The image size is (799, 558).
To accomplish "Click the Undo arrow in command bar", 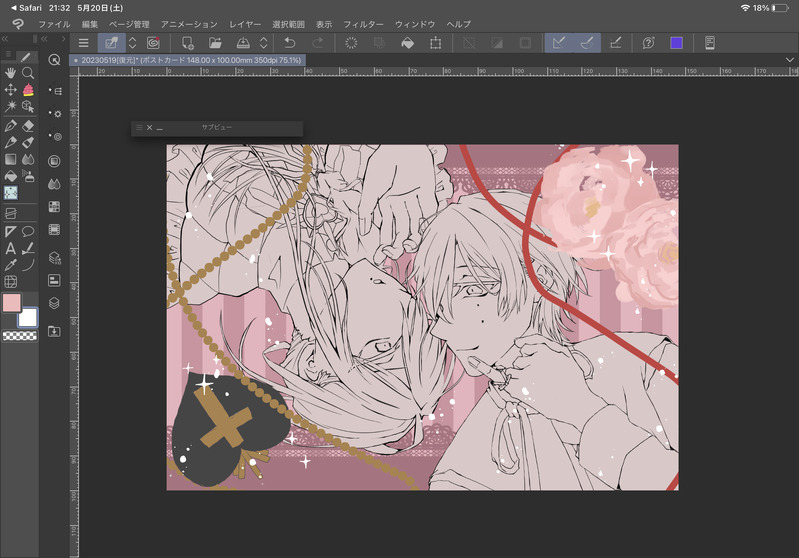I will coord(290,43).
